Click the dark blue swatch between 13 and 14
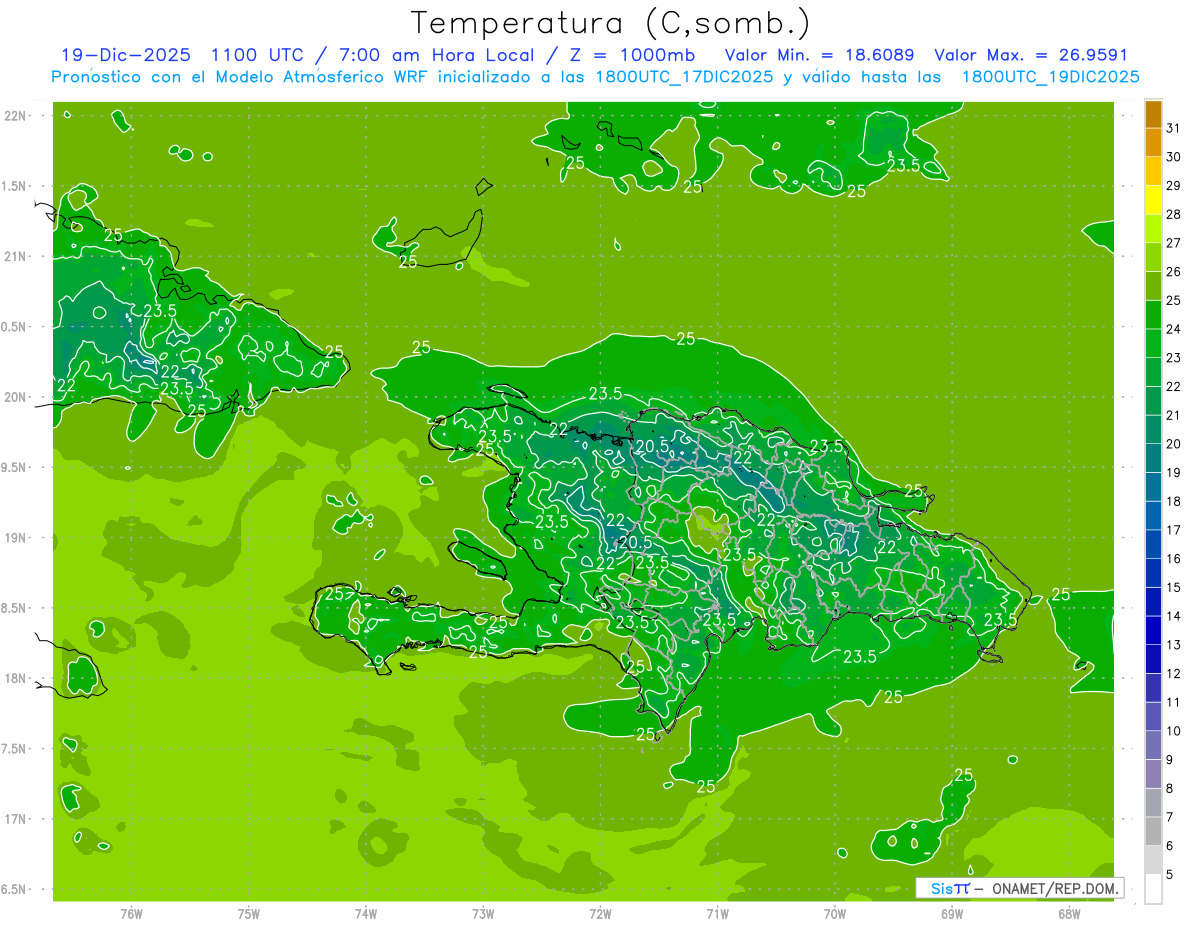Image resolution: width=1200 pixels, height=927 pixels. click(x=1153, y=631)
